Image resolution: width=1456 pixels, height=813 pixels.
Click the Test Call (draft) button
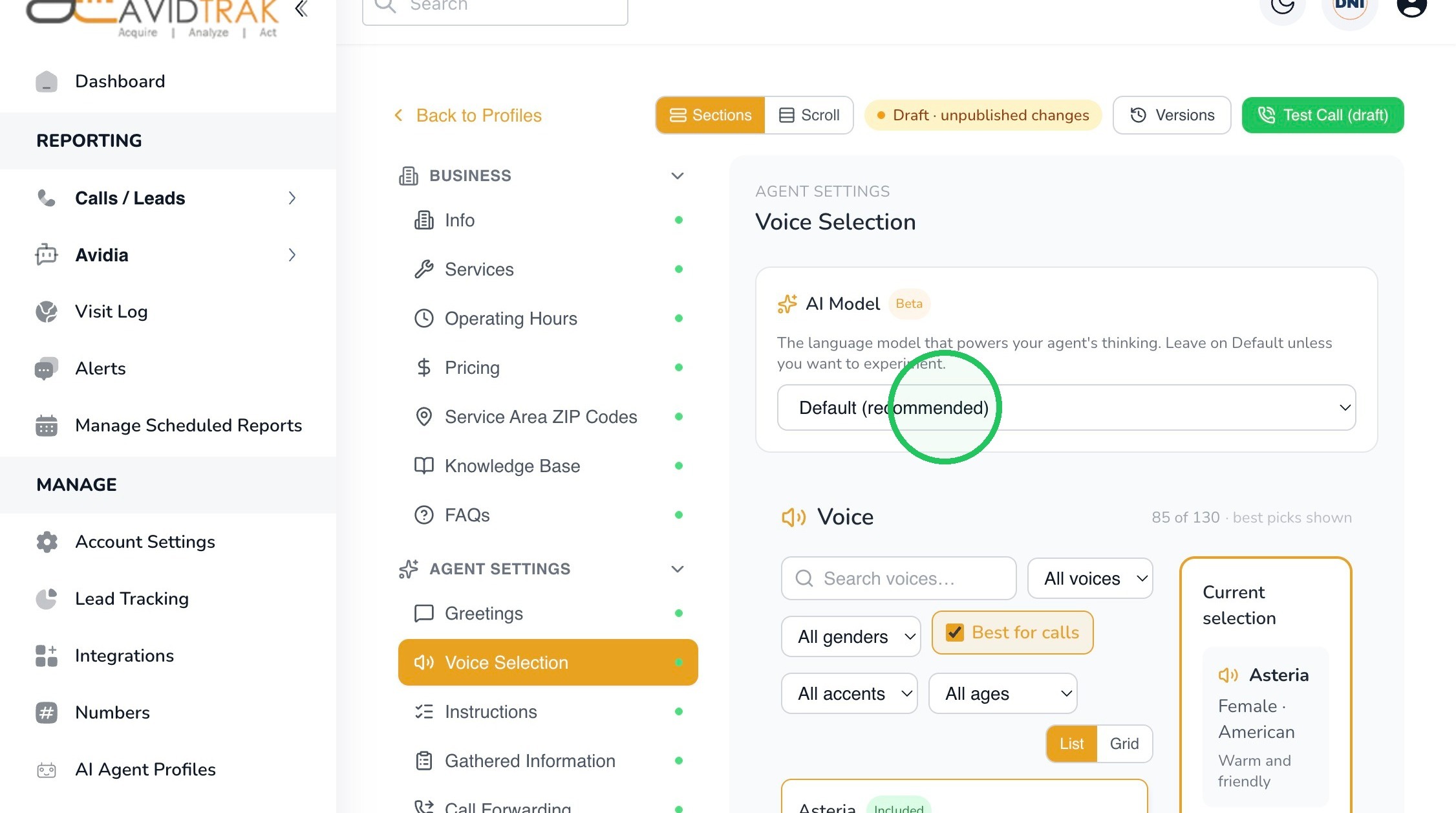[x=1323, y=115]
